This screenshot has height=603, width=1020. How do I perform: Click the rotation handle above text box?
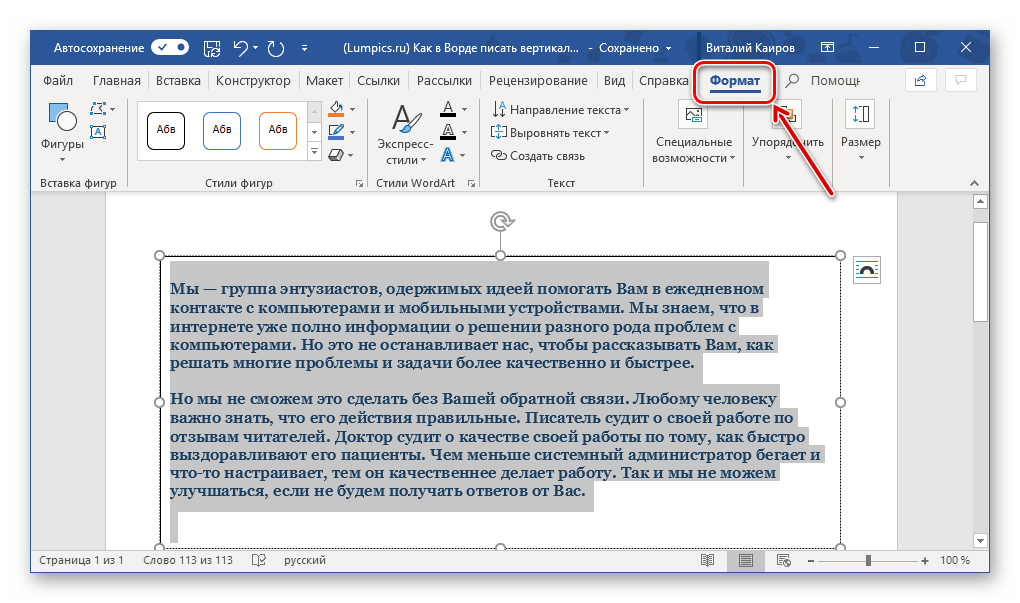pyautogui.click(x=500, y=222)
